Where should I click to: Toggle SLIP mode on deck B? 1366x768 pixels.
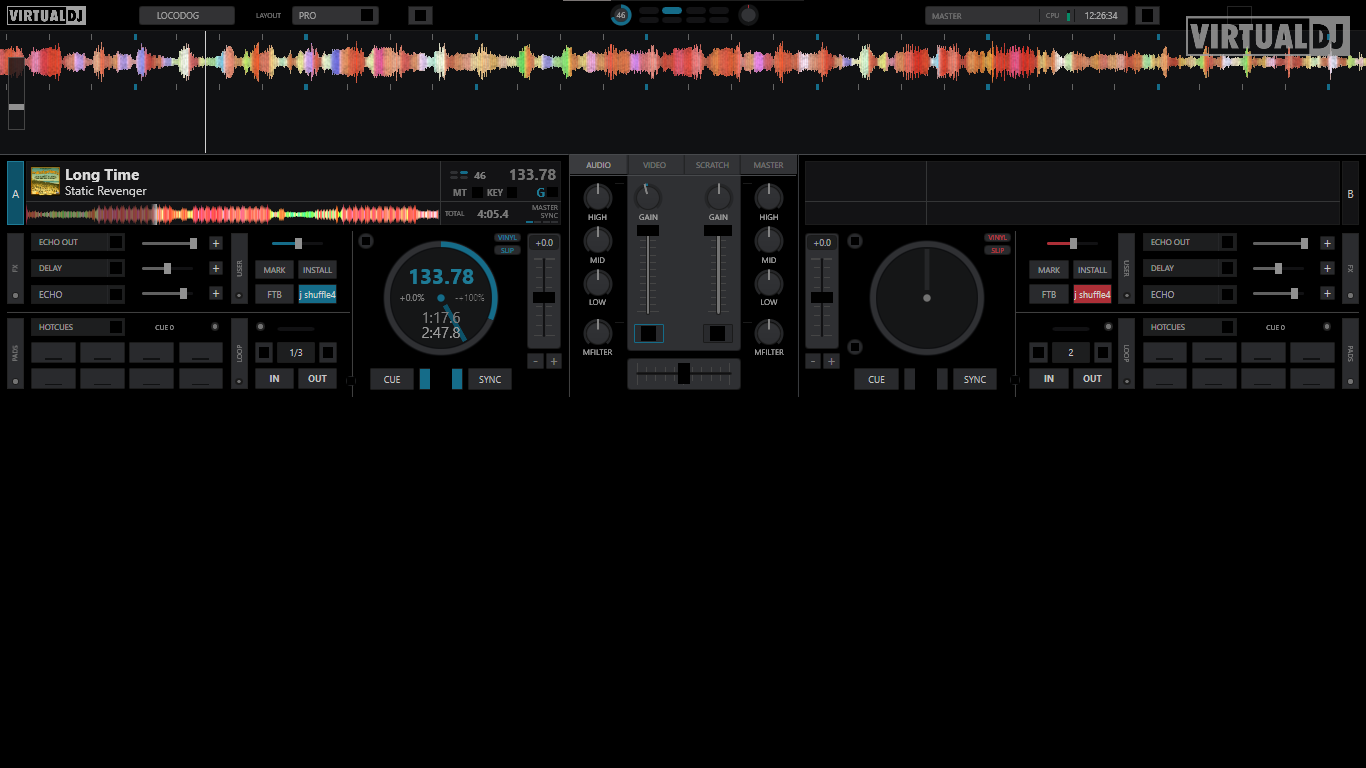tap(997, 250)
